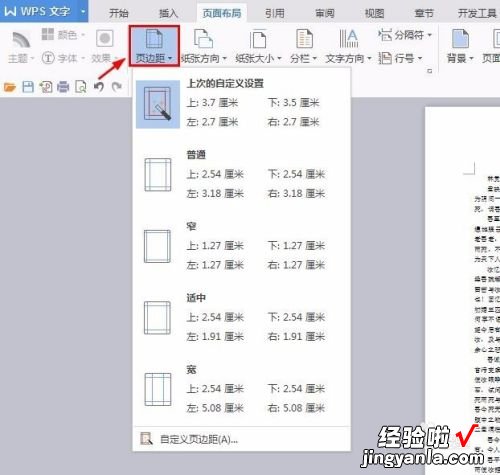The height and width of the screenshot is (475, 500).
Task: Switch to the 章节 tab
Action: click(x=424, y=13)
